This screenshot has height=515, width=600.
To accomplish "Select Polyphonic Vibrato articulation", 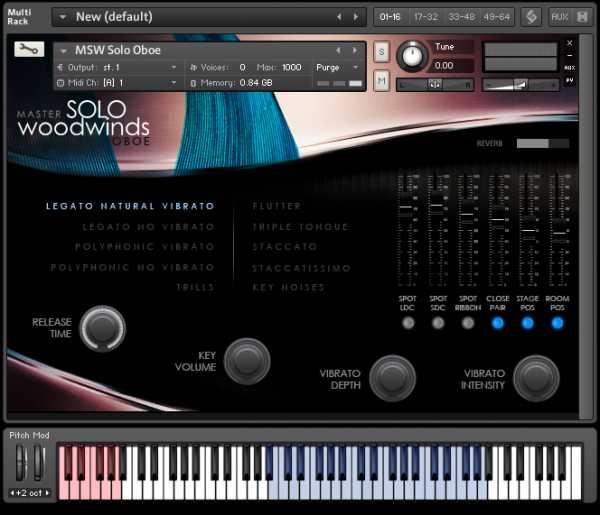I will (145, 247).
